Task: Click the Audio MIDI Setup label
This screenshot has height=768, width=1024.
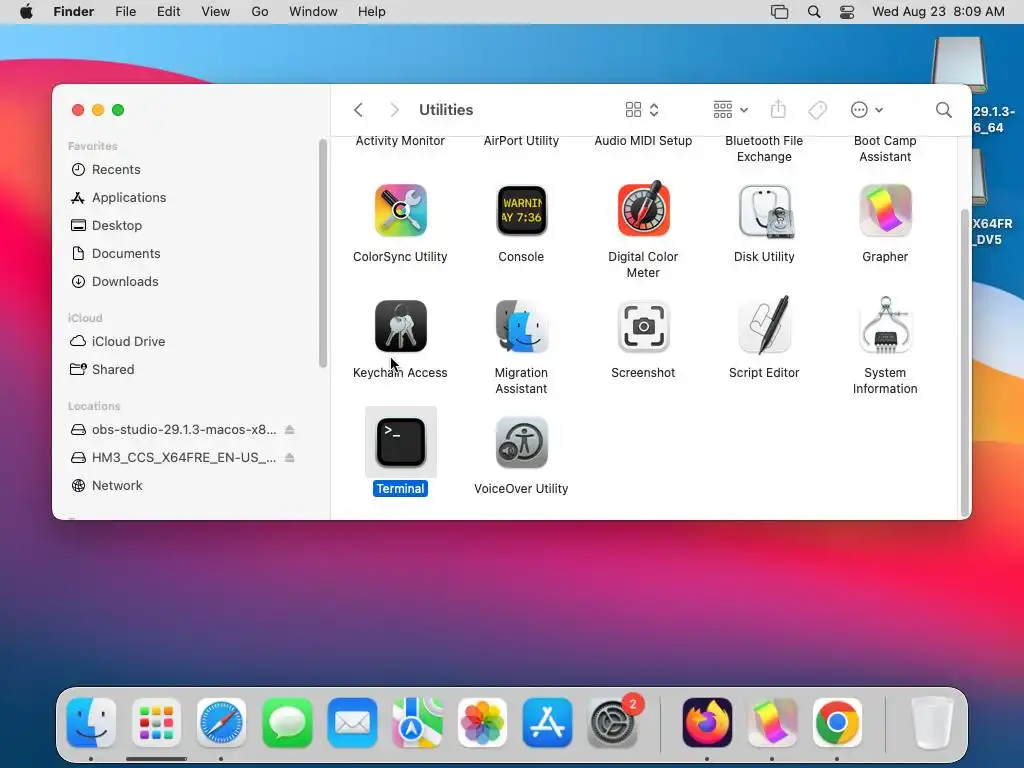Action: pos(643,141)
